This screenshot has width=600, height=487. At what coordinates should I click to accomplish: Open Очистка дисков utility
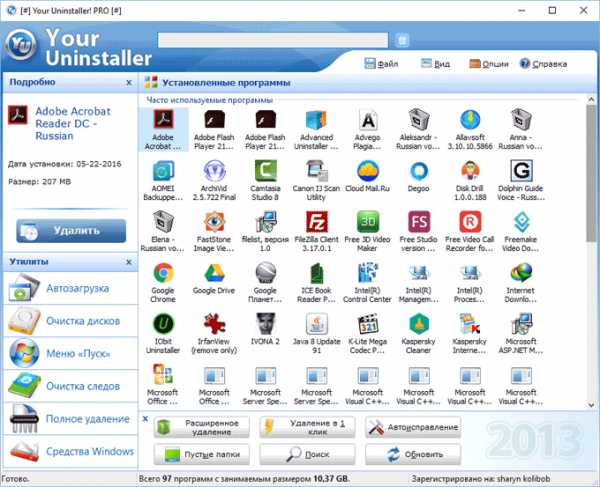pos(70,321)
